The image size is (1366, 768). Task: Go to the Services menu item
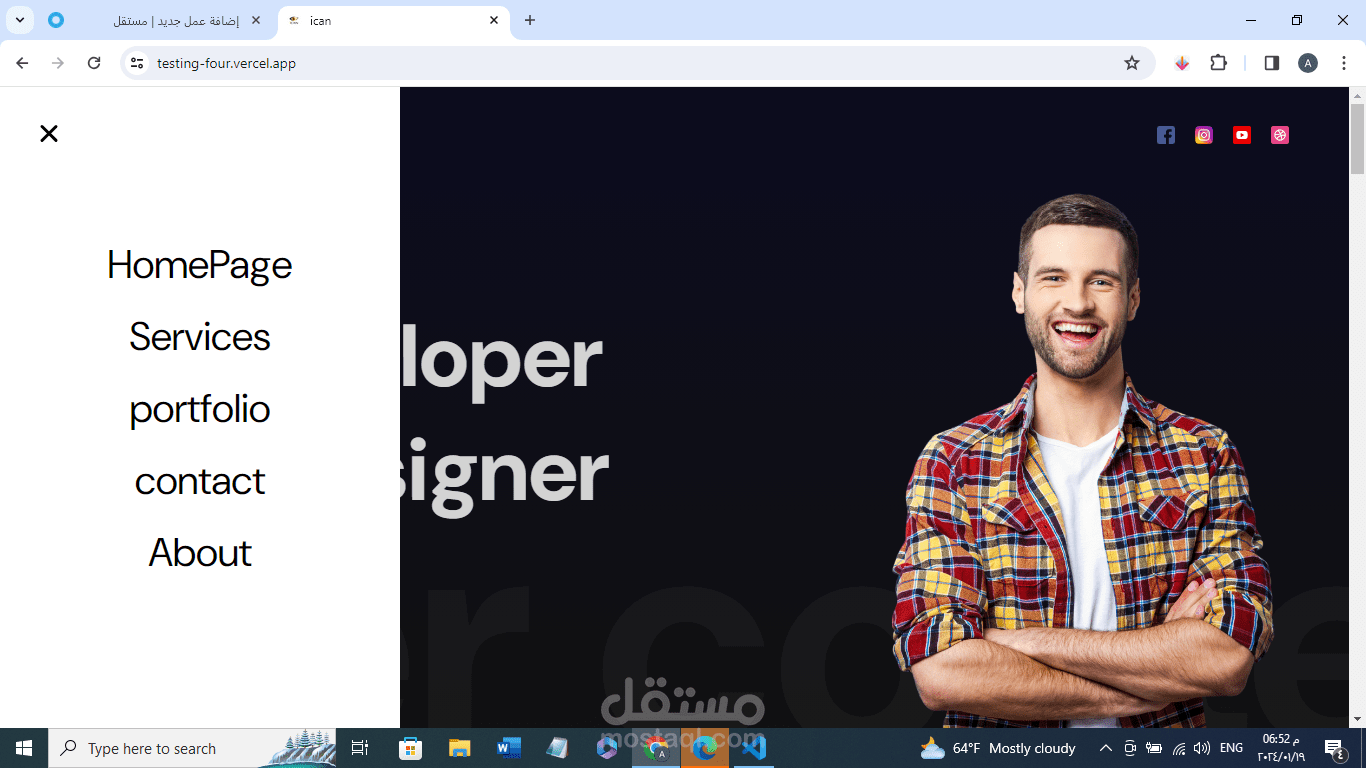[200, 337]
